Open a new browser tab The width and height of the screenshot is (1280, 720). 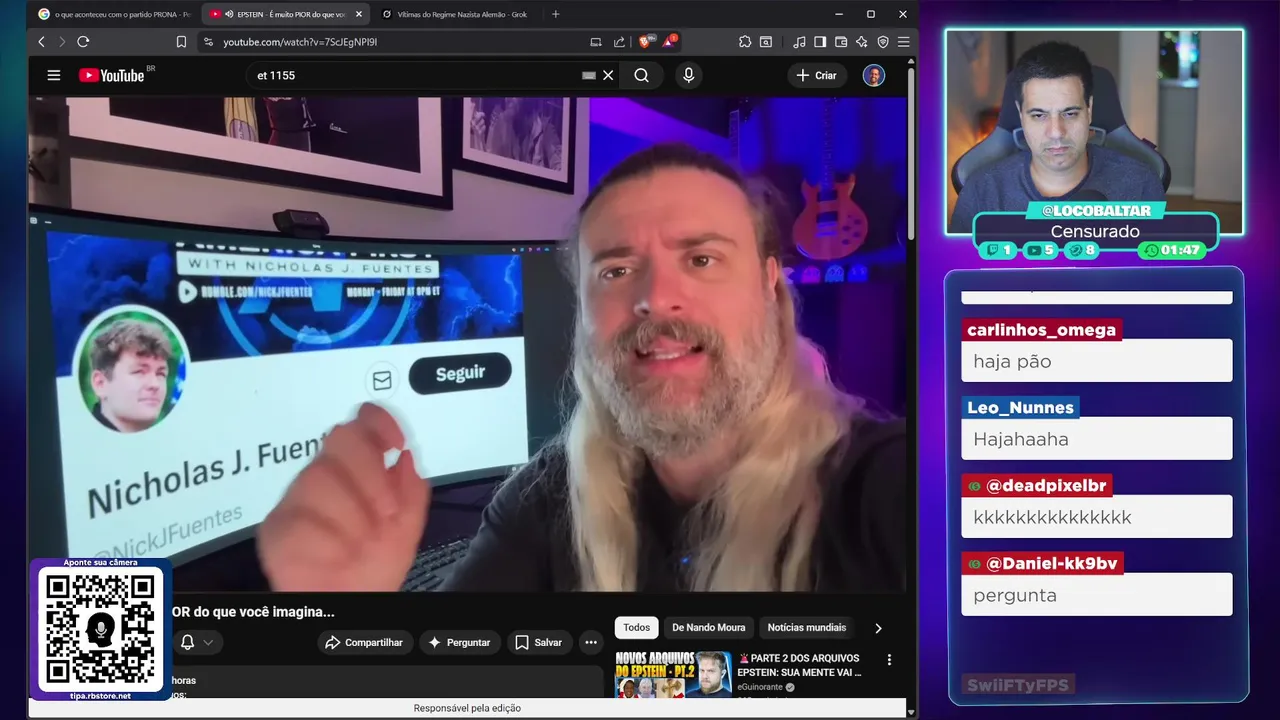click(556, 14)
